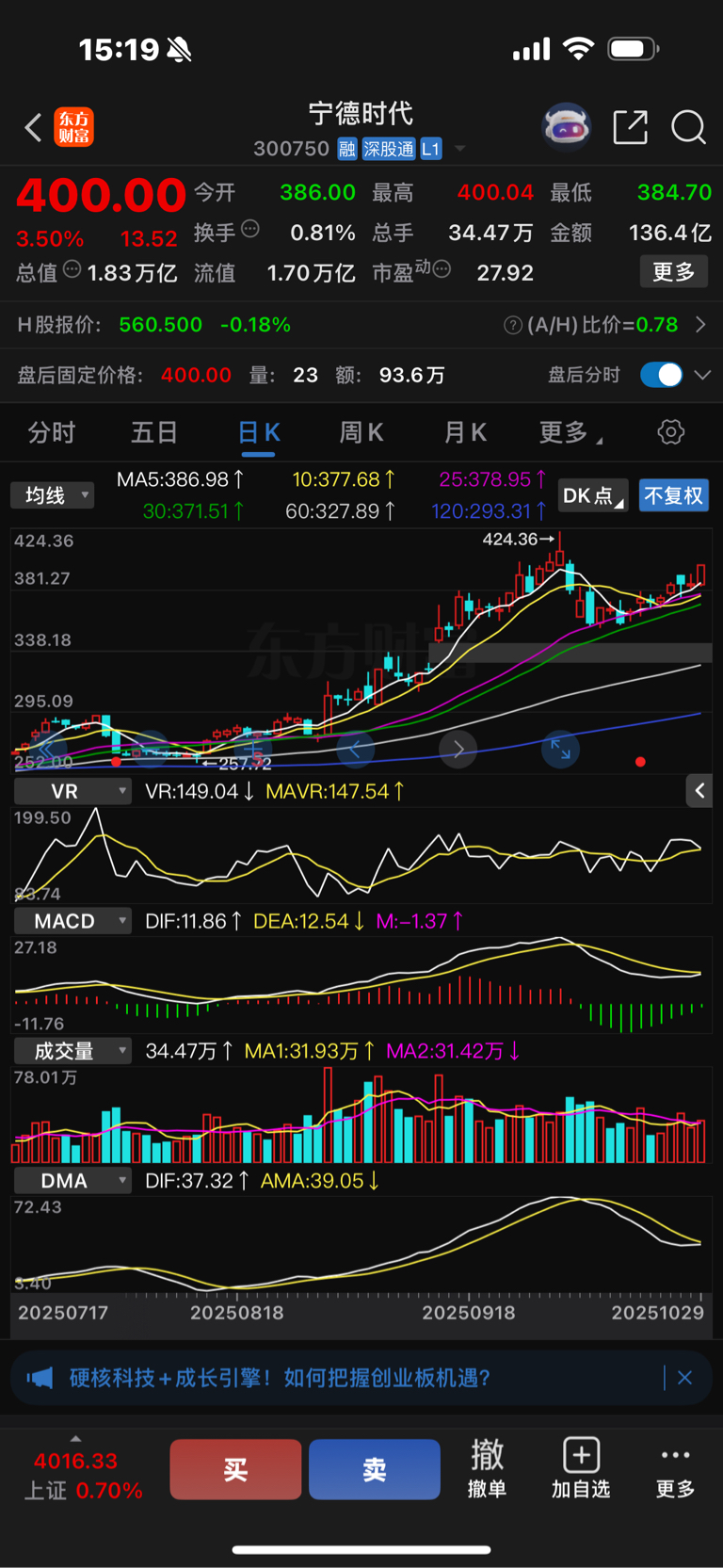
Task: Switch to the 周K tab
Action: (x=361, y=432)
